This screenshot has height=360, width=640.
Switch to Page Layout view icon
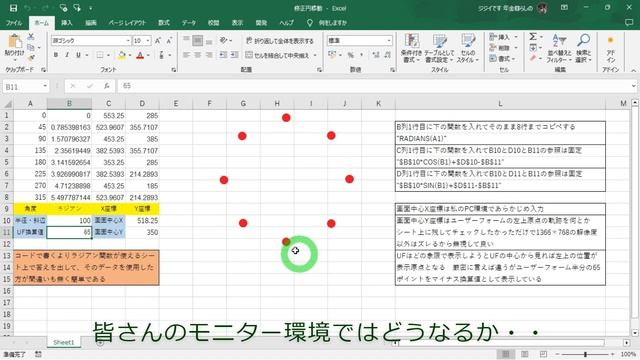pos(524,354)
